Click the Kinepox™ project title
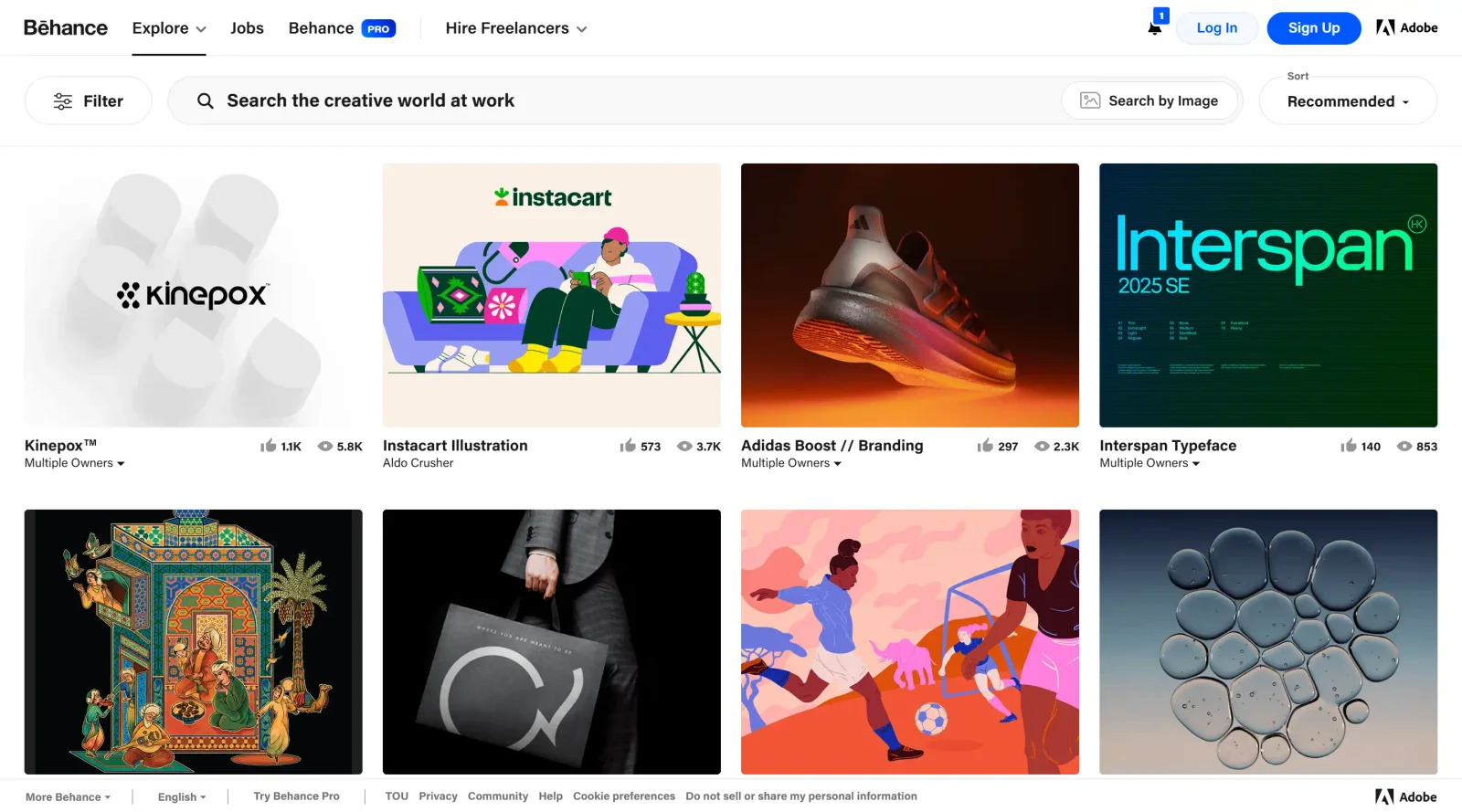Viewport: 1462px width, 812px height. pyautogui.click(x=60, y=445)
